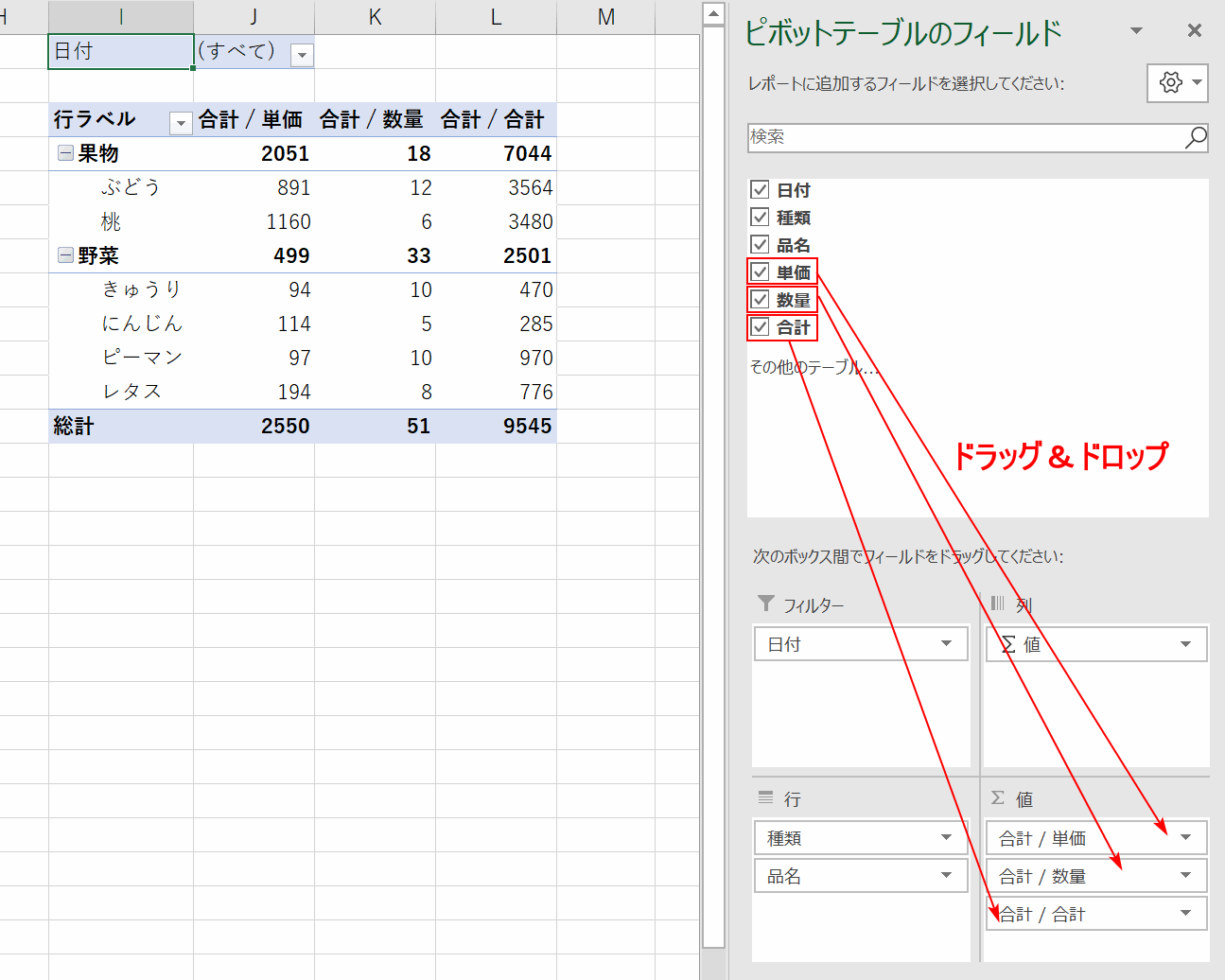Open the 日付 dropdown in the filter area
This screenshot has height=980, width=1225.
click(946, 644)
